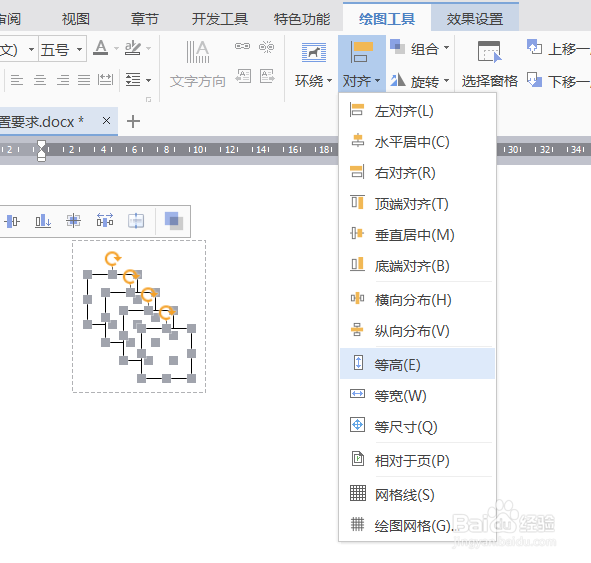Click the break text box link icon

coord(266,47)
